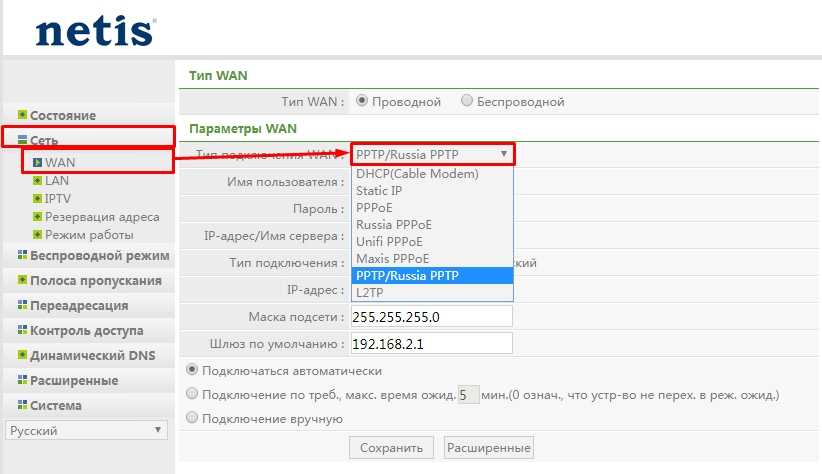This screenshot has height=474, width=822.
Task: Click the Расширенные button below form
Action: [489, 447]
